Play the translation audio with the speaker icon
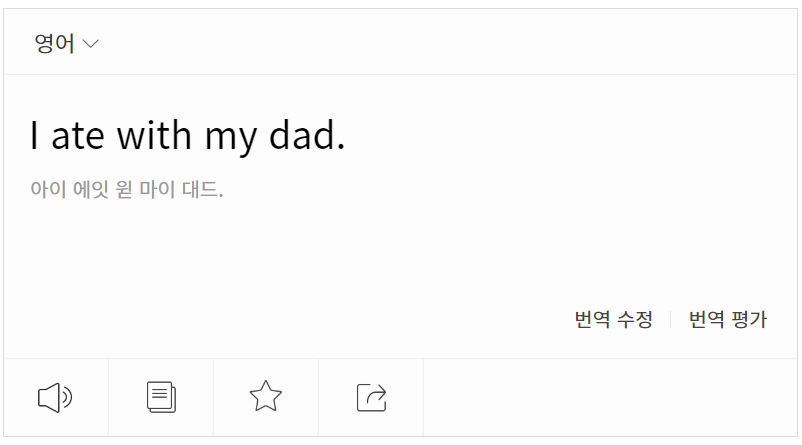Screen dimensions: 802x445 (55, 397)
